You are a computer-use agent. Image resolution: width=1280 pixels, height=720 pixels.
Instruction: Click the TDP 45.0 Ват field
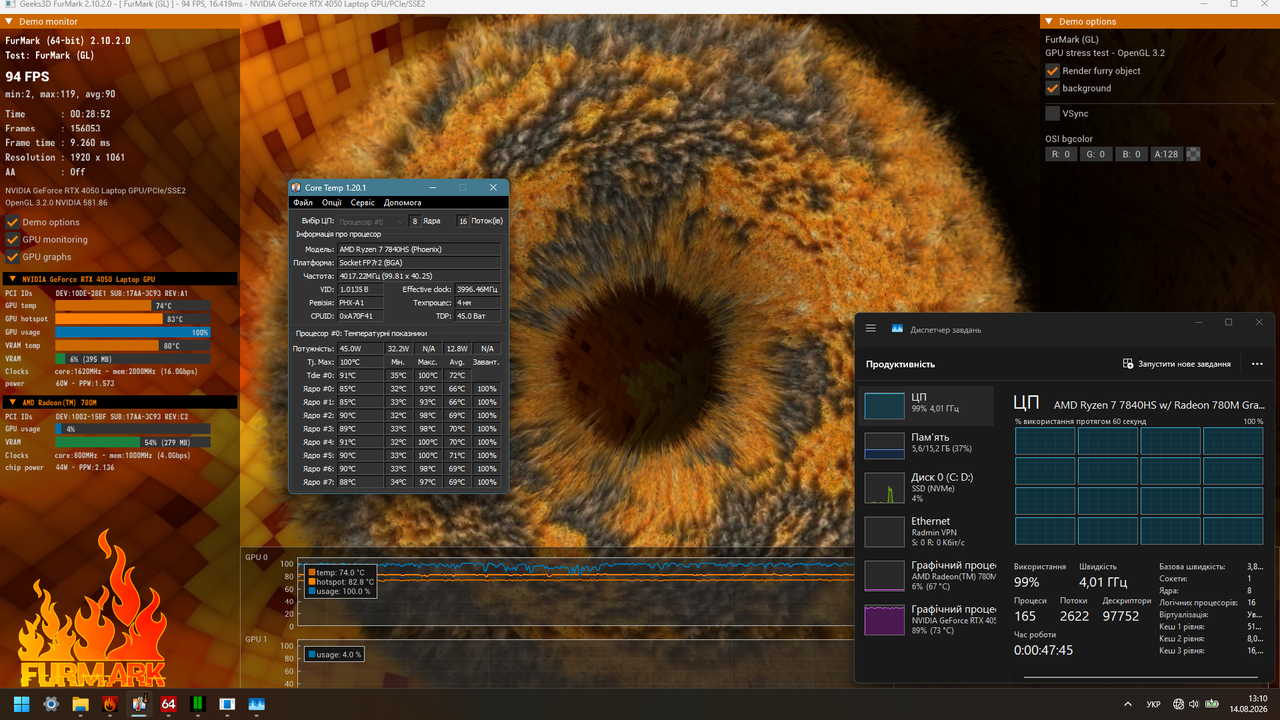(x=478, y=316)
